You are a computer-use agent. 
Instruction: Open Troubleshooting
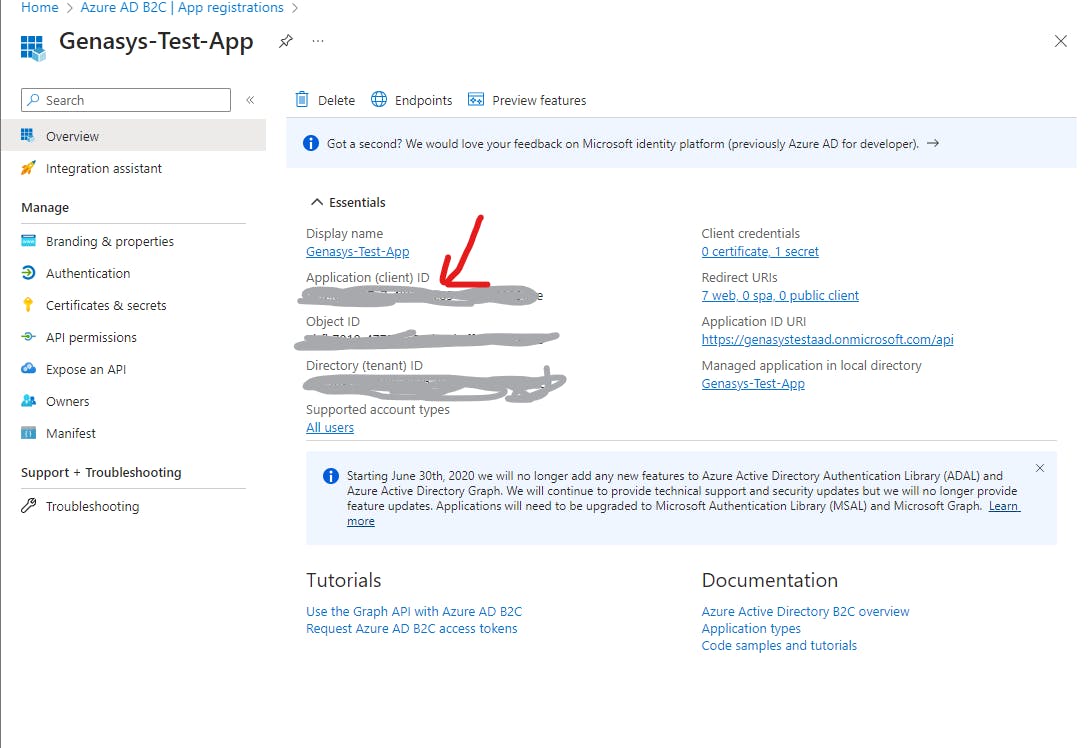tap(92, 506)
